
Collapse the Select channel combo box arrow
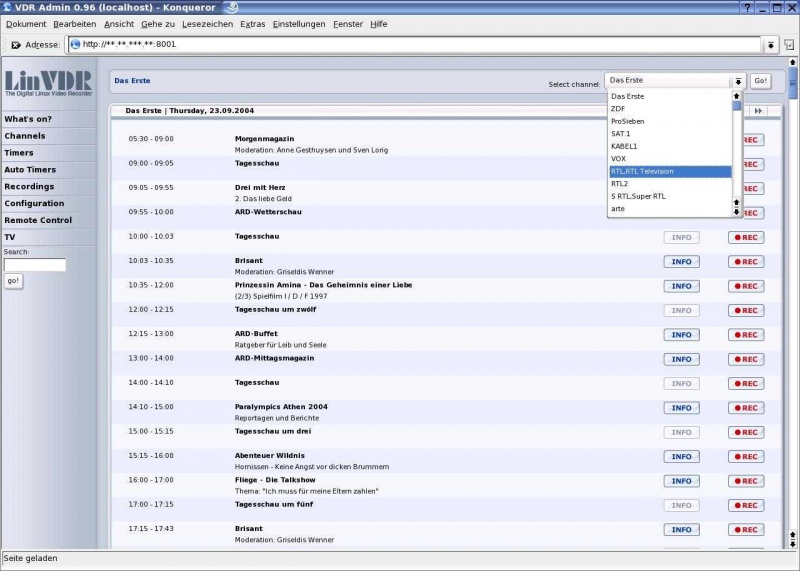click(738, 81)
